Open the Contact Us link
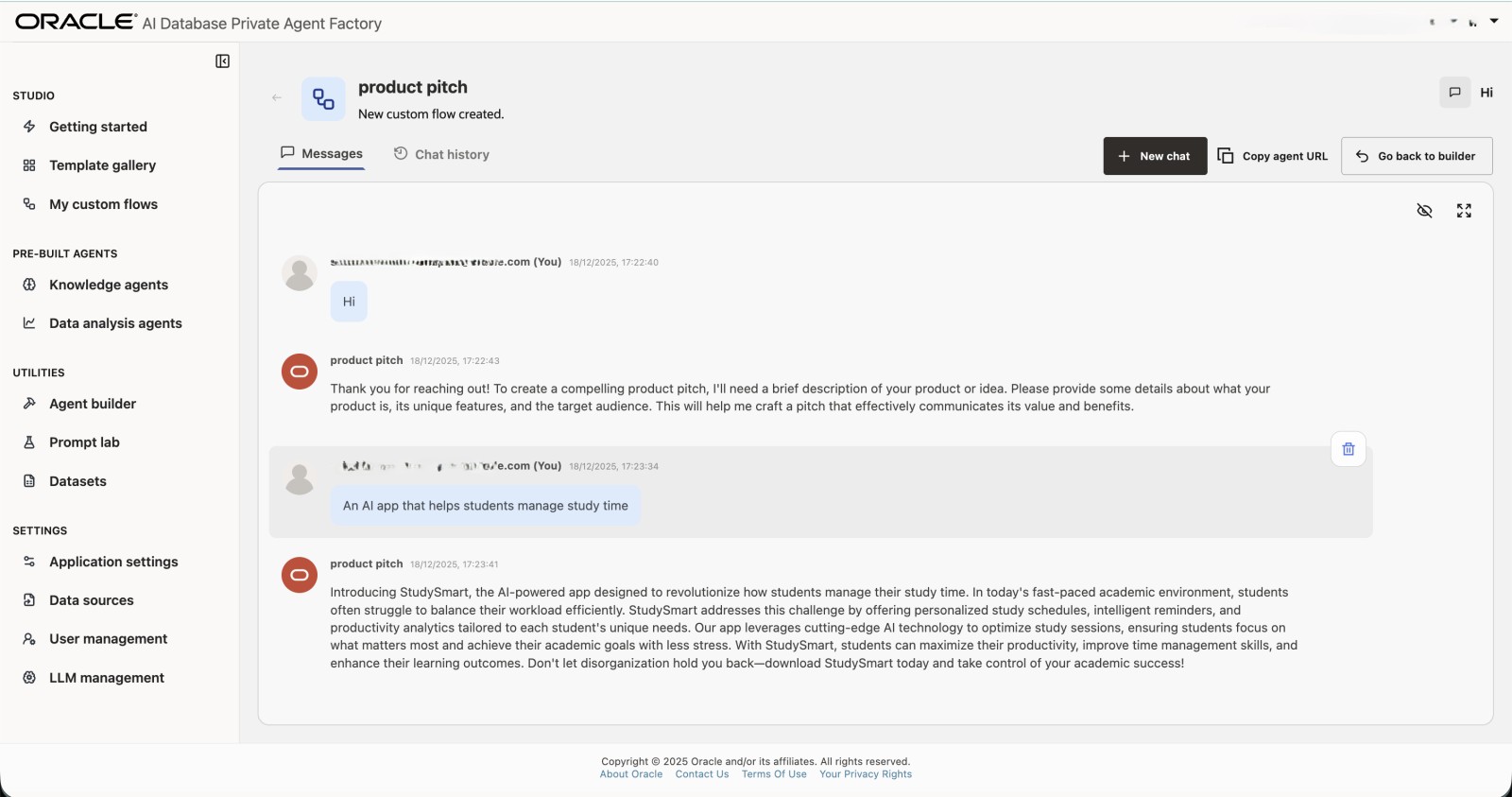Image resolution: width=1512 pixels, height=797 pixels. [x=702, y=774]
